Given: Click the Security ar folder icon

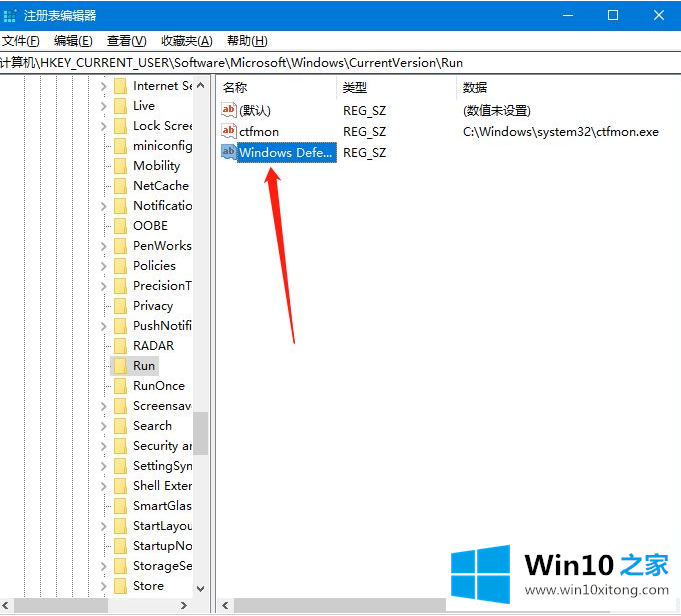Looking at the screenshot, I should coord(120,446).
